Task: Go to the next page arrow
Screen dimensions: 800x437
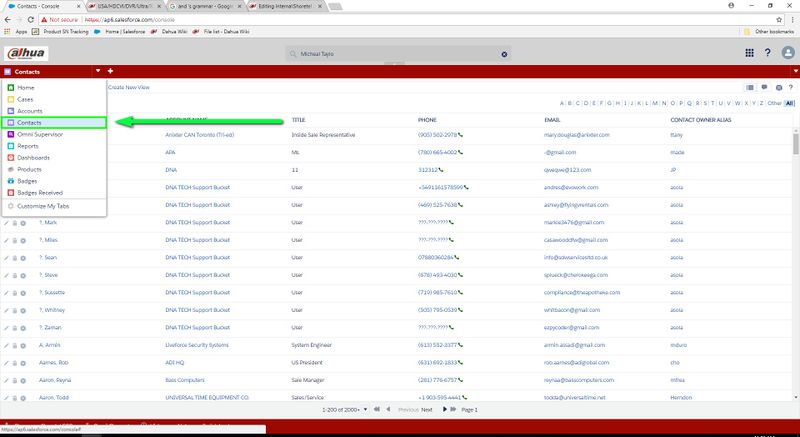Action: (x=444, y=409)
